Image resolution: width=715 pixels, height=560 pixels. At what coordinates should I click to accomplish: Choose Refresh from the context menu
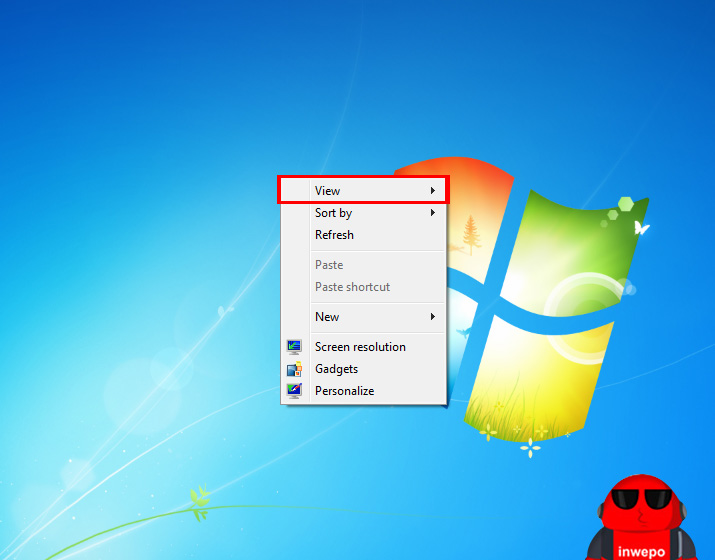pyautogui.click(x=363, y=235)
